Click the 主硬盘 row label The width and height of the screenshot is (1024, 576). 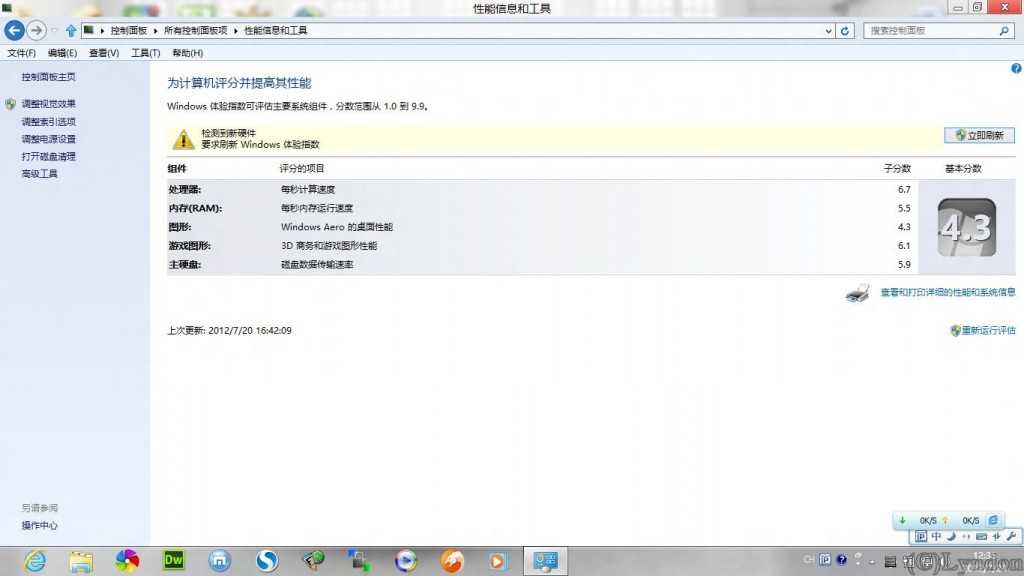185,264
